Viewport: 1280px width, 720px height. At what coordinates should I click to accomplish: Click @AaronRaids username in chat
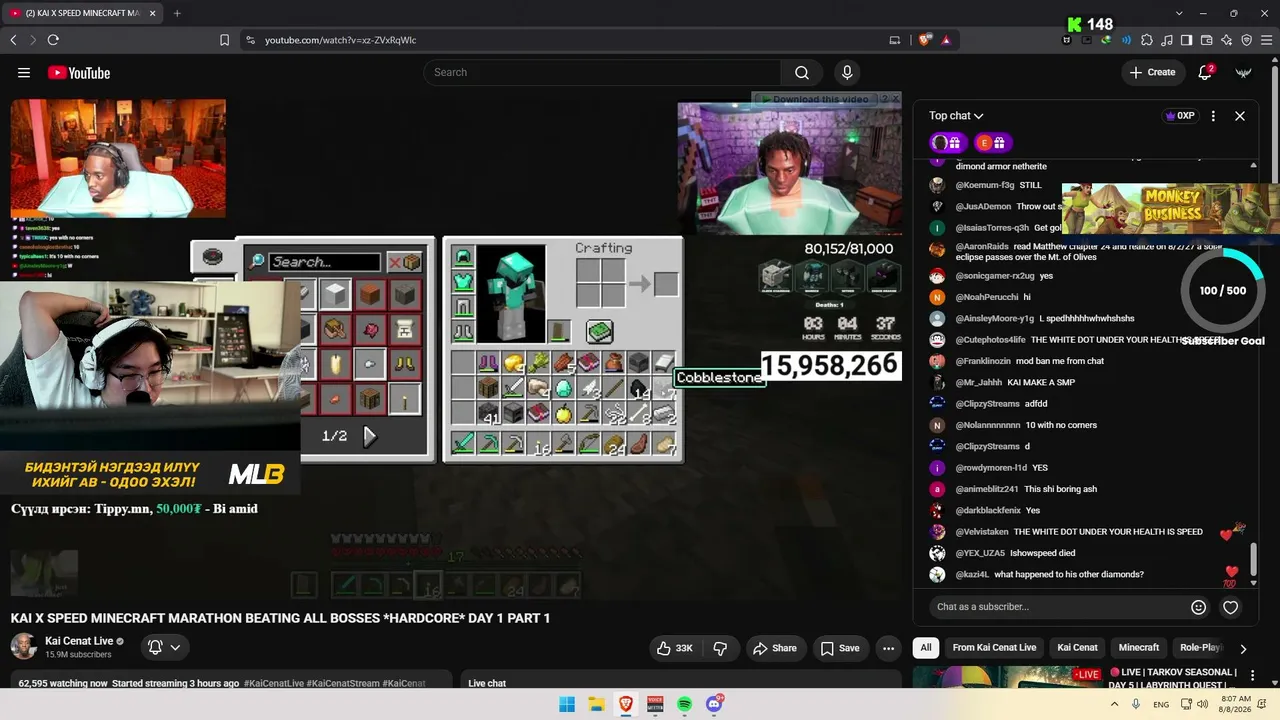point(983,247)
